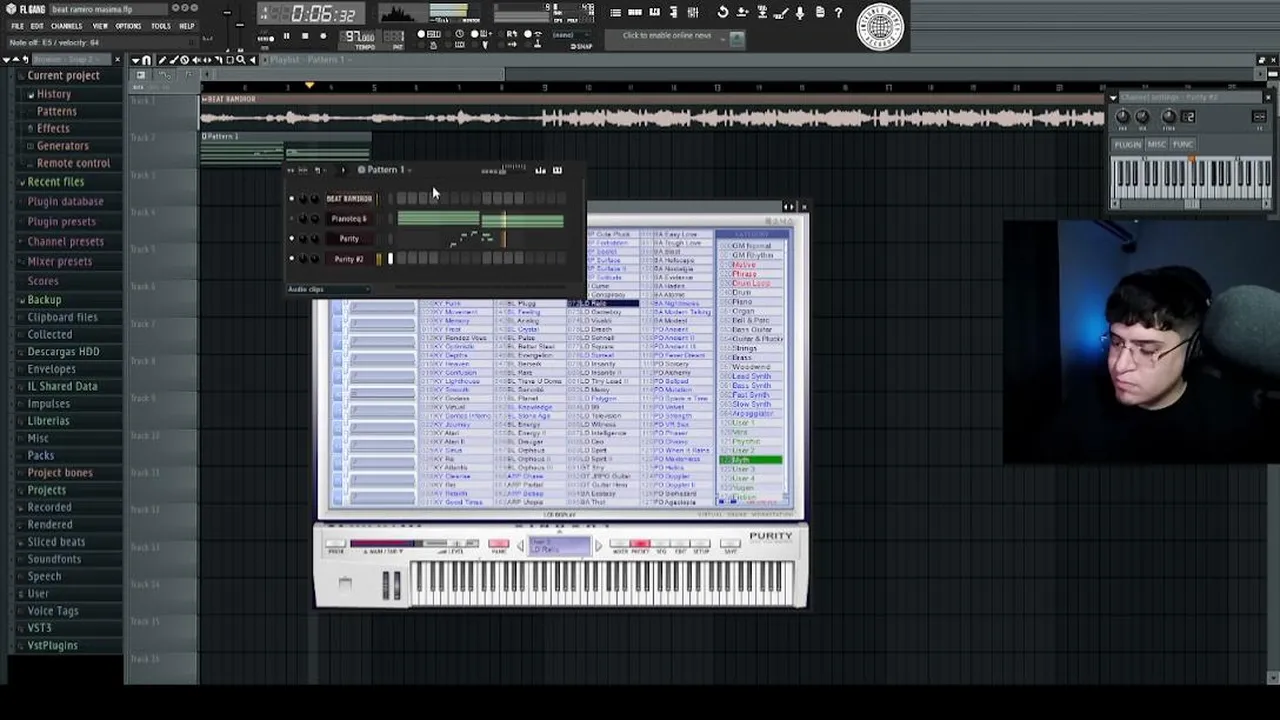Pause playback in the transport bar

pyautogui.click(x=286, y=37)
